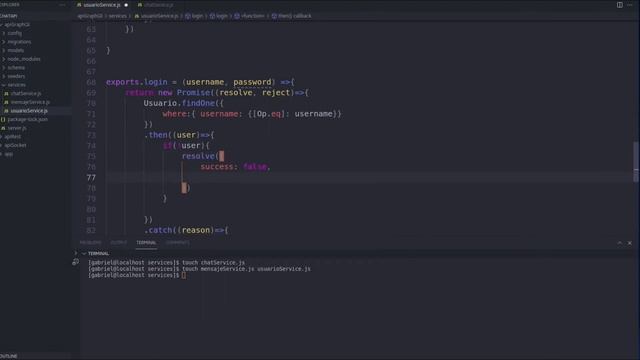Select the TERMINAL panel tab
Image resolution: width=640 pixels, height=360 pixels.
[146, 242]
